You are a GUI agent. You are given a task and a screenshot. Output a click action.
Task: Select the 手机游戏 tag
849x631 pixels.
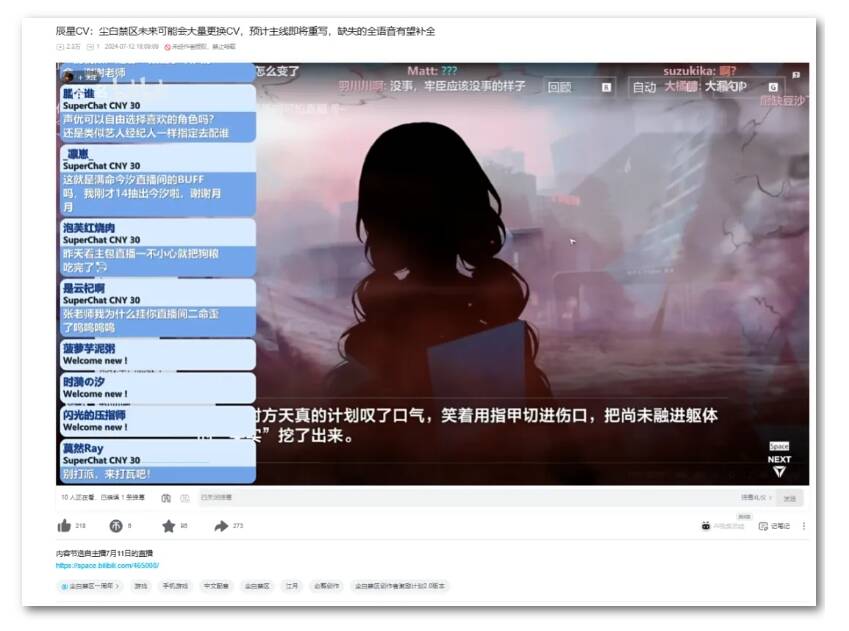175,586
